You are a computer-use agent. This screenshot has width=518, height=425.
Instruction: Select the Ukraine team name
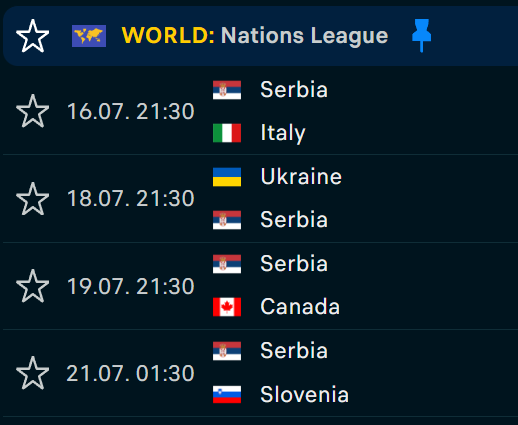pos(301,177)
